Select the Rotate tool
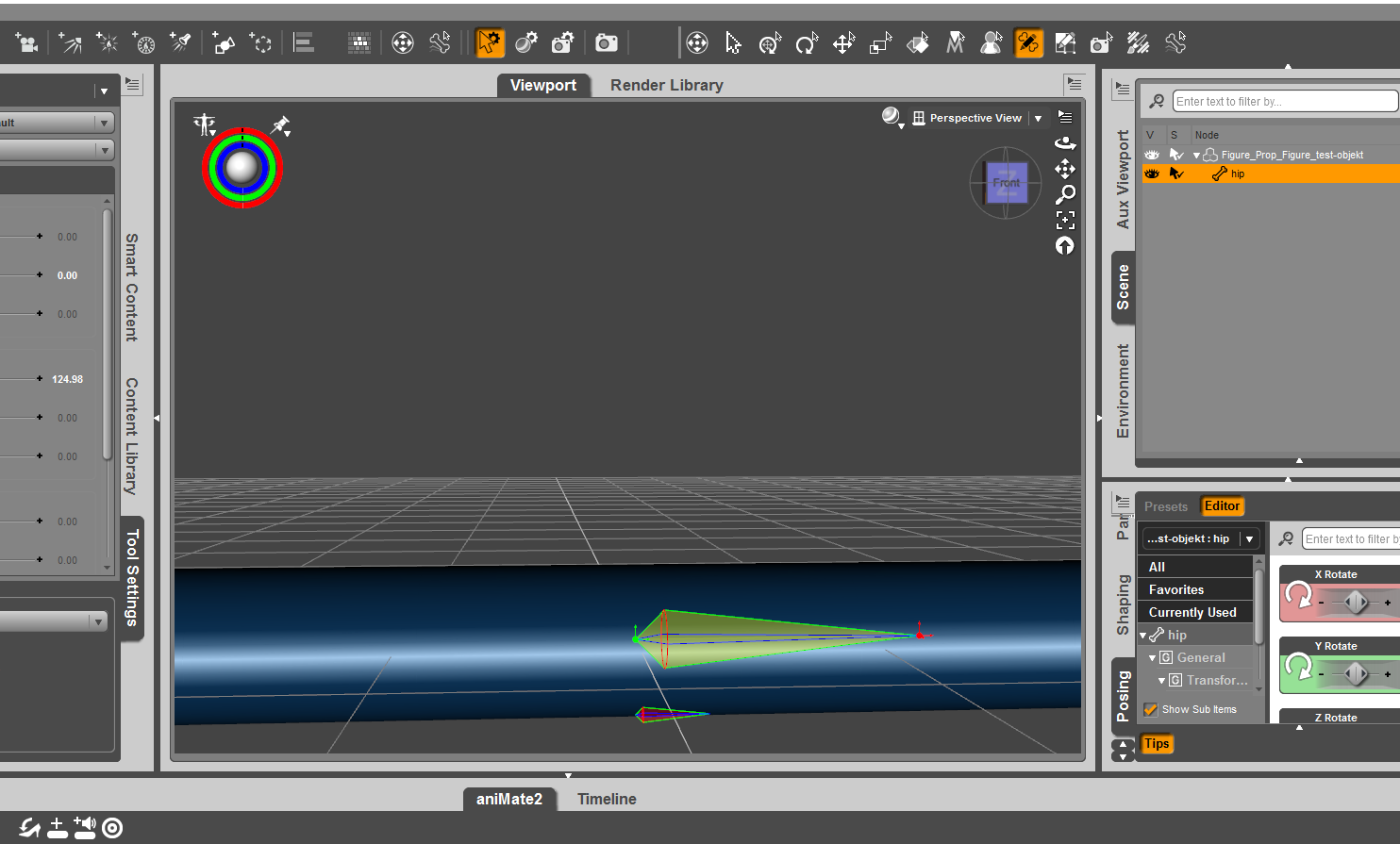1400x844 pixels. pos(807,42)
